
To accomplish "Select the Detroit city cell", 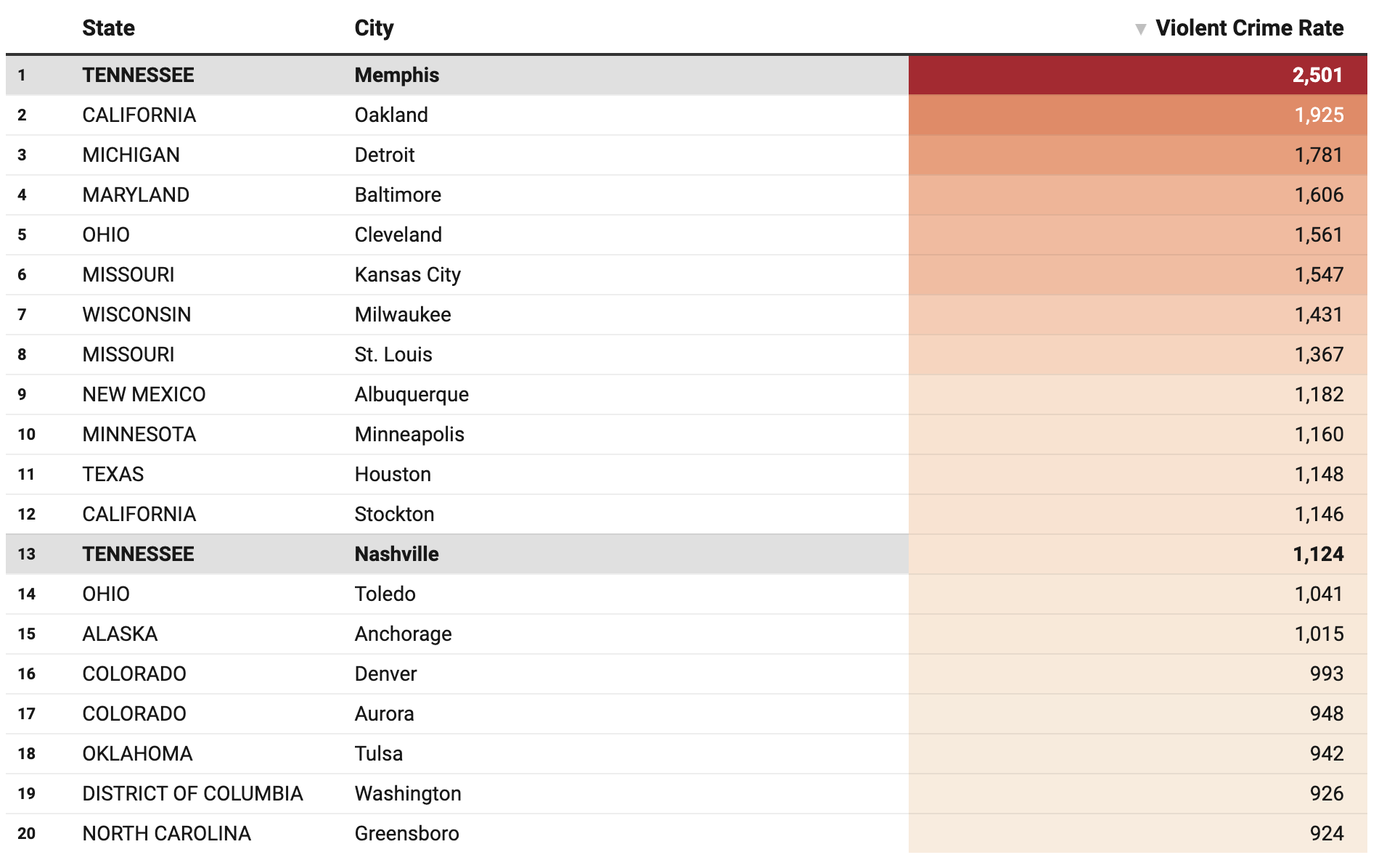I will 385,155.
